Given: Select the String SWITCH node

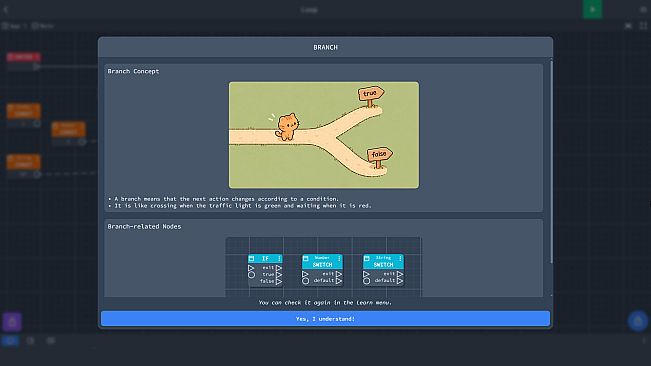Looking at the screenshot, I should tap(383, 270).
